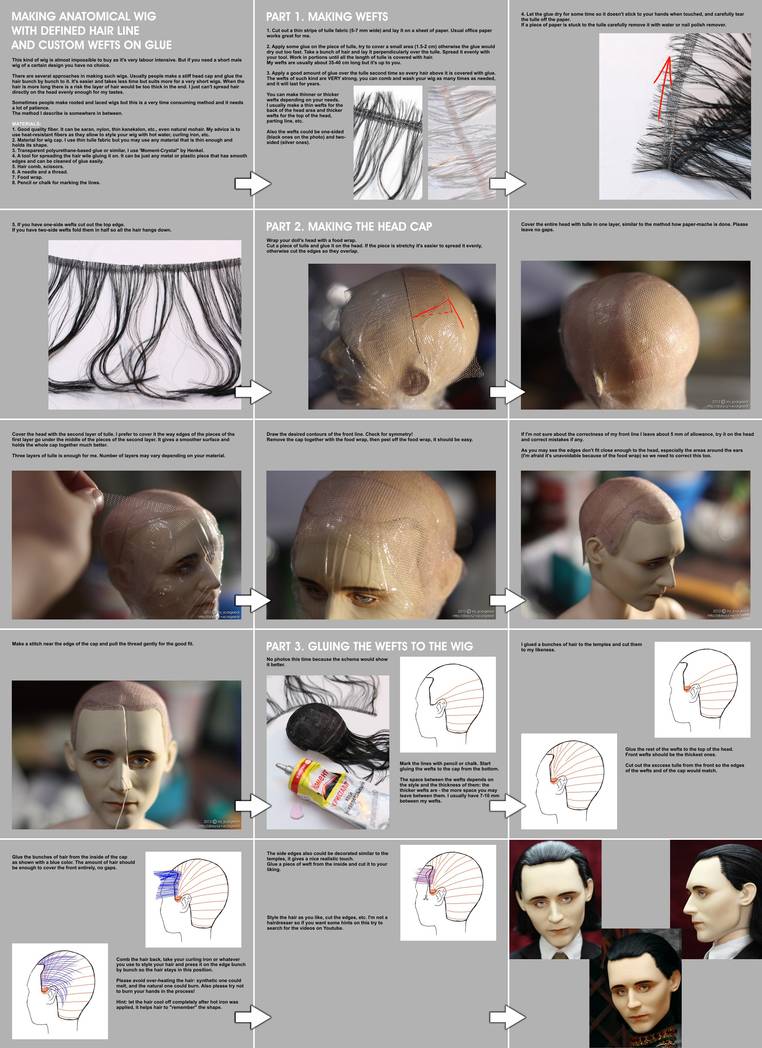
Task: Open the finished doll front-facing portrait
Action: click(555, 900)
